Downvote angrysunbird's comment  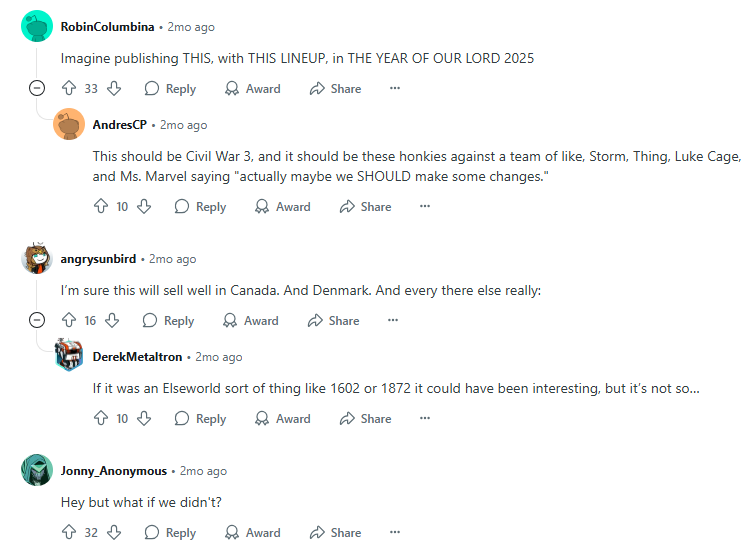pyautogui.click(x=112, y=320)
